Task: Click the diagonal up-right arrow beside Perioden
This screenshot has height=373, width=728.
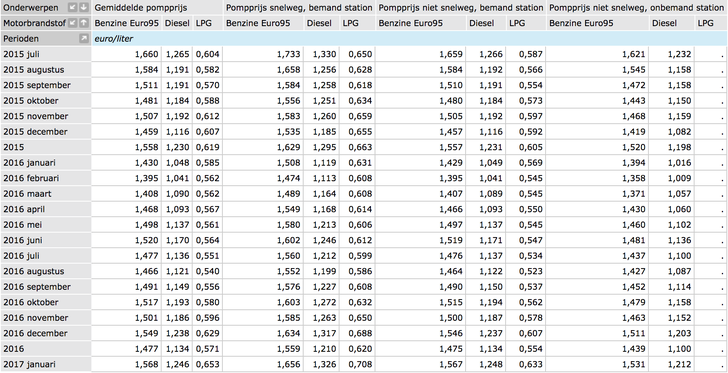Action: 83,39
